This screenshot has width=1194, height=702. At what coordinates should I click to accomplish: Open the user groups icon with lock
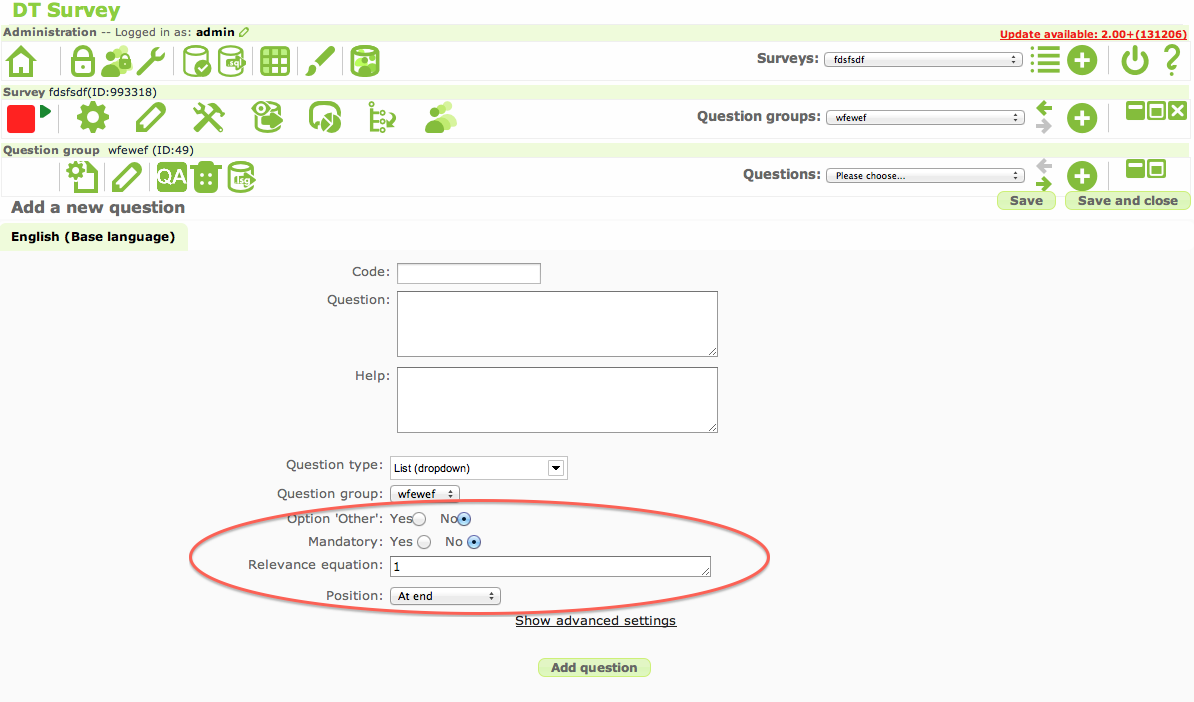coord(116,62)
